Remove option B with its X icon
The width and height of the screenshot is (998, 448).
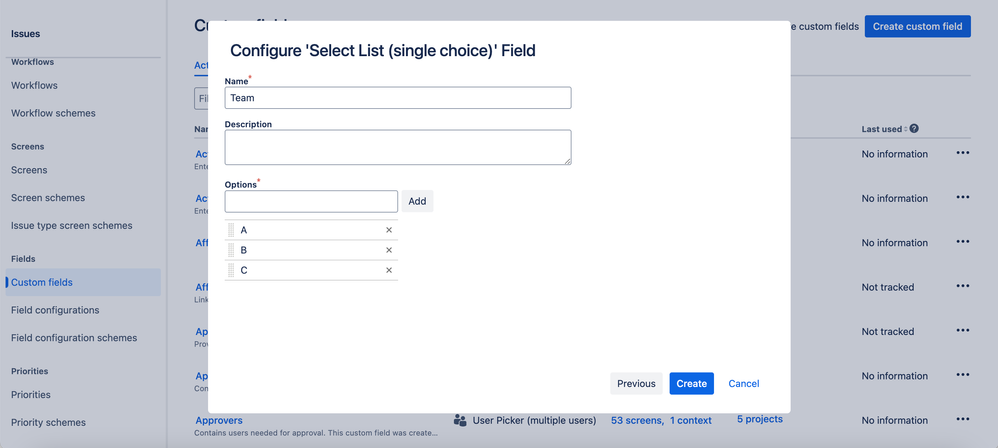pyautogui.click(x=389, y=250)
